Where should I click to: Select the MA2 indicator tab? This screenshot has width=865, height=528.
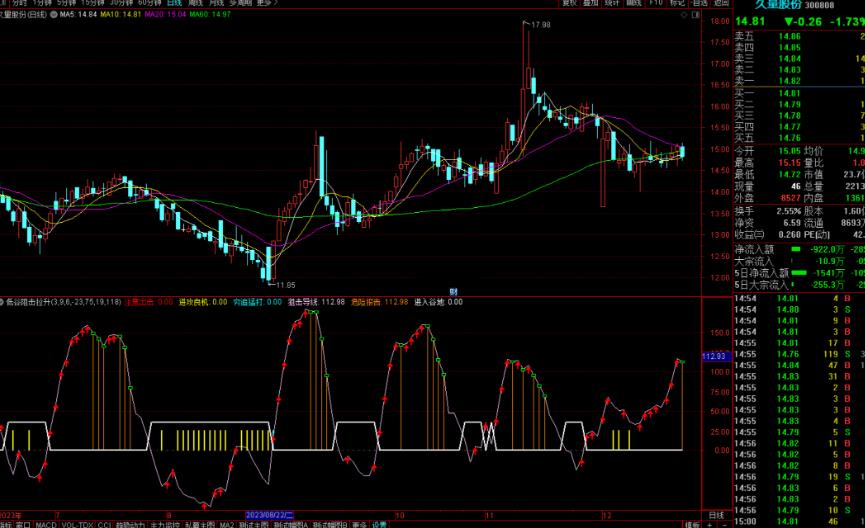pos(227,525)
